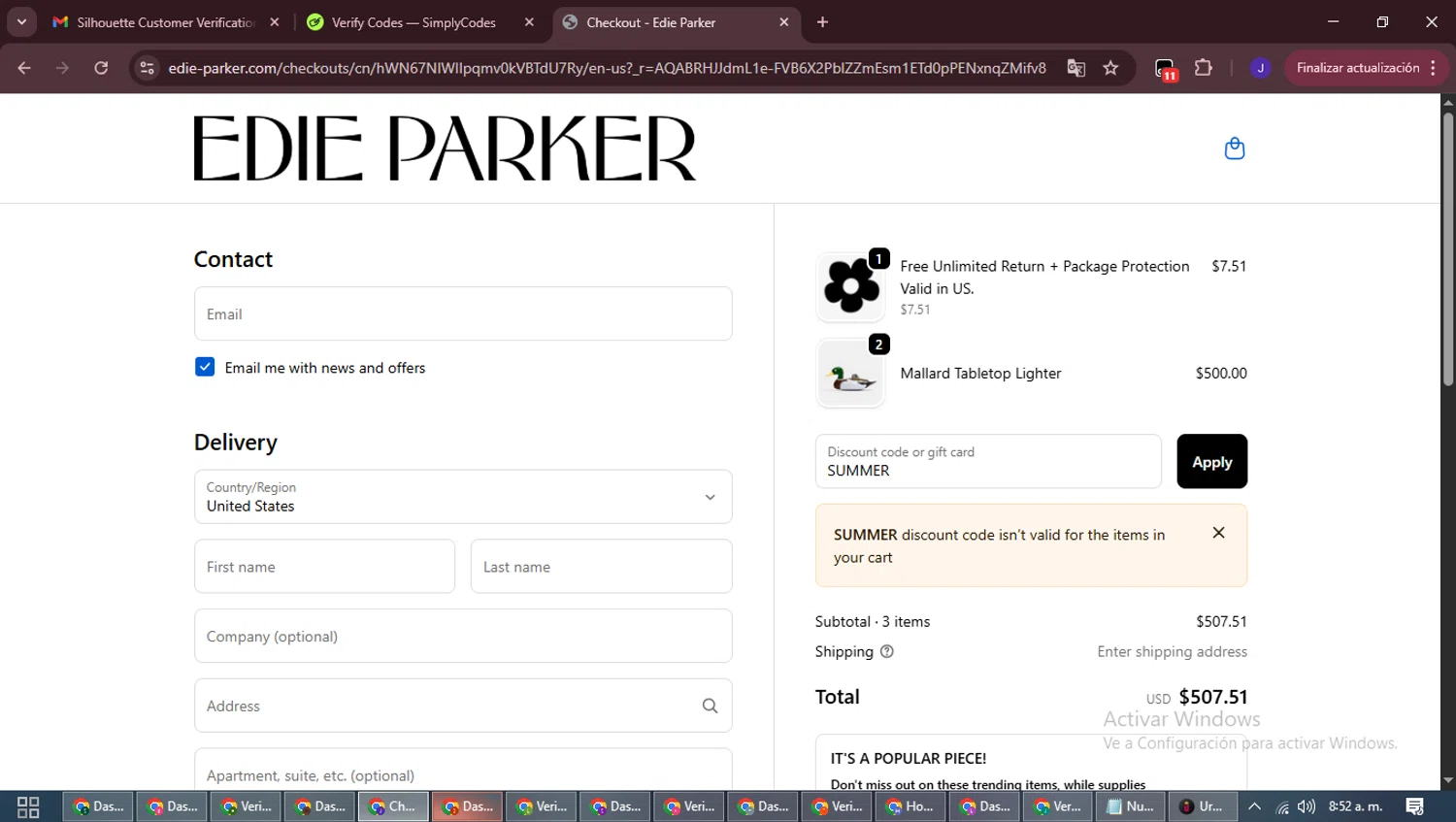Dismiss the SUMMER invalid code message

[x=1218, y=533]
